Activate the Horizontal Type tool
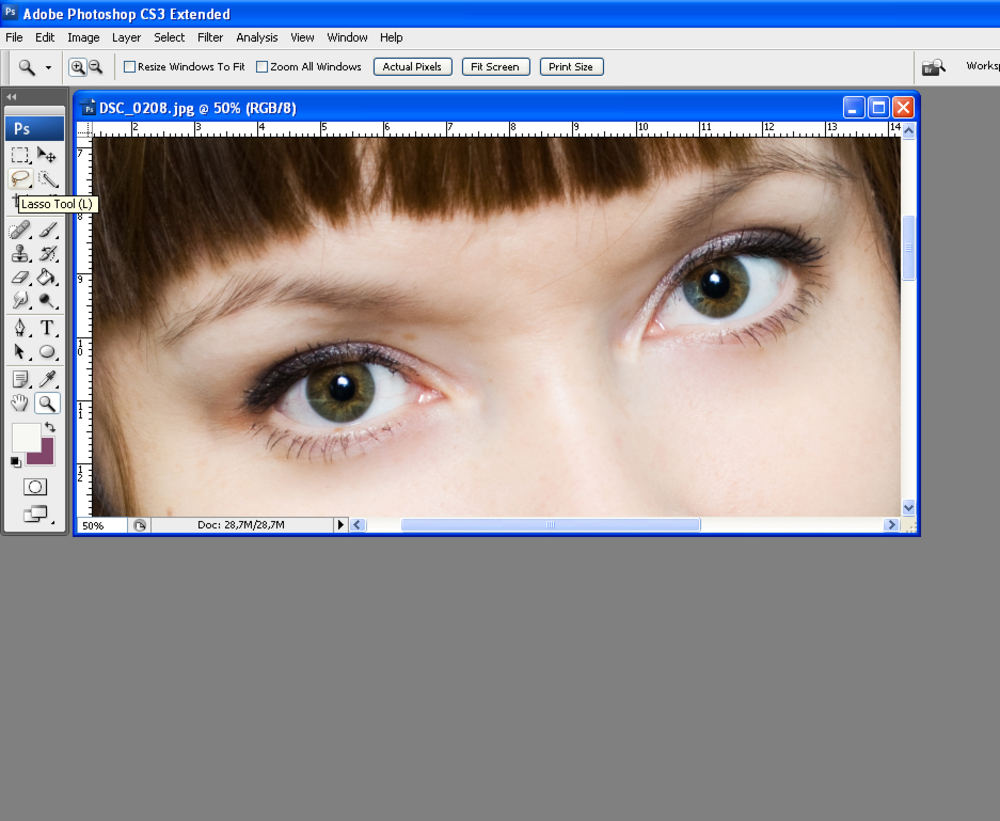 tap(47, 328)
